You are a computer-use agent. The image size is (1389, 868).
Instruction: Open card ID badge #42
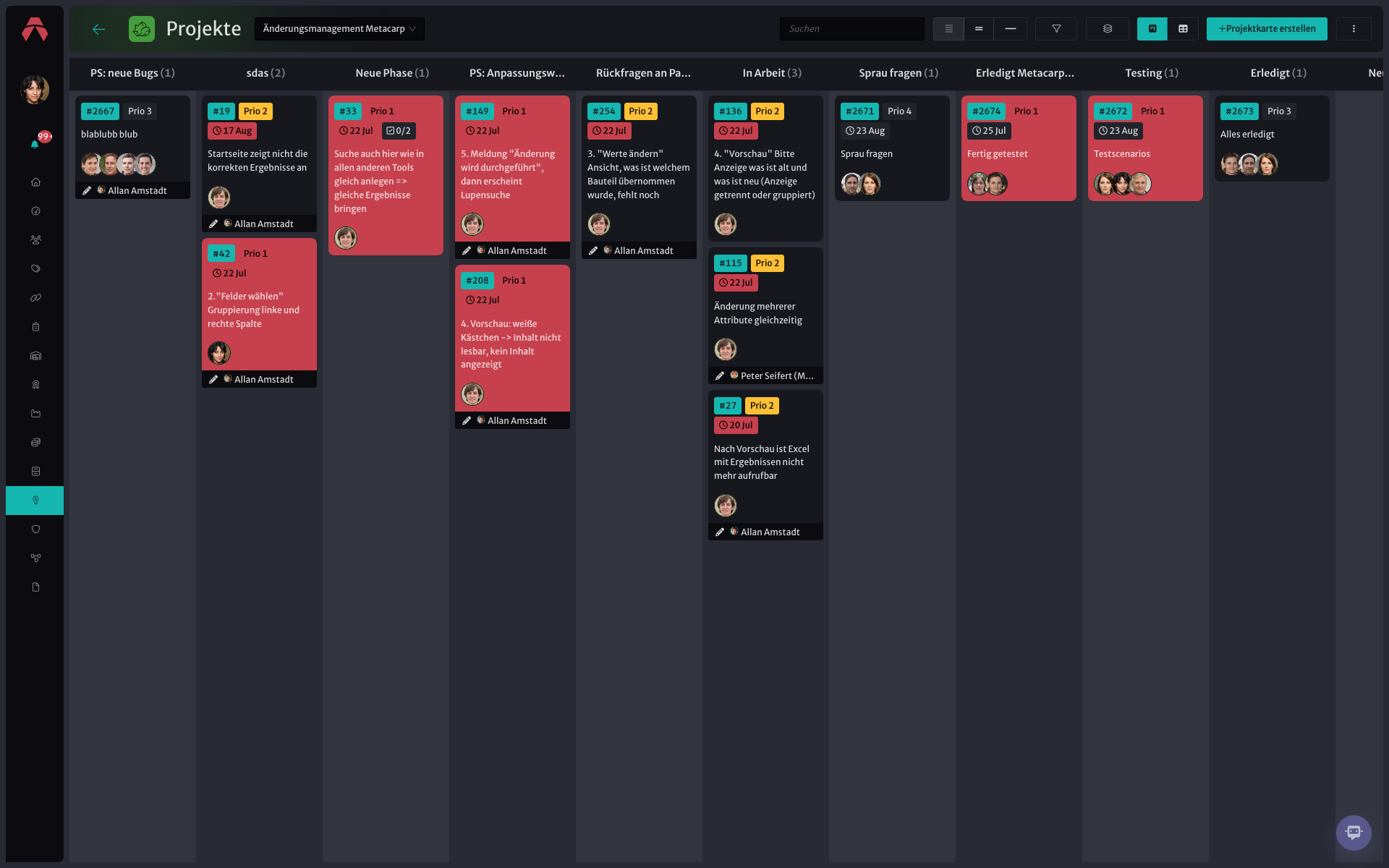coord(221,254)
